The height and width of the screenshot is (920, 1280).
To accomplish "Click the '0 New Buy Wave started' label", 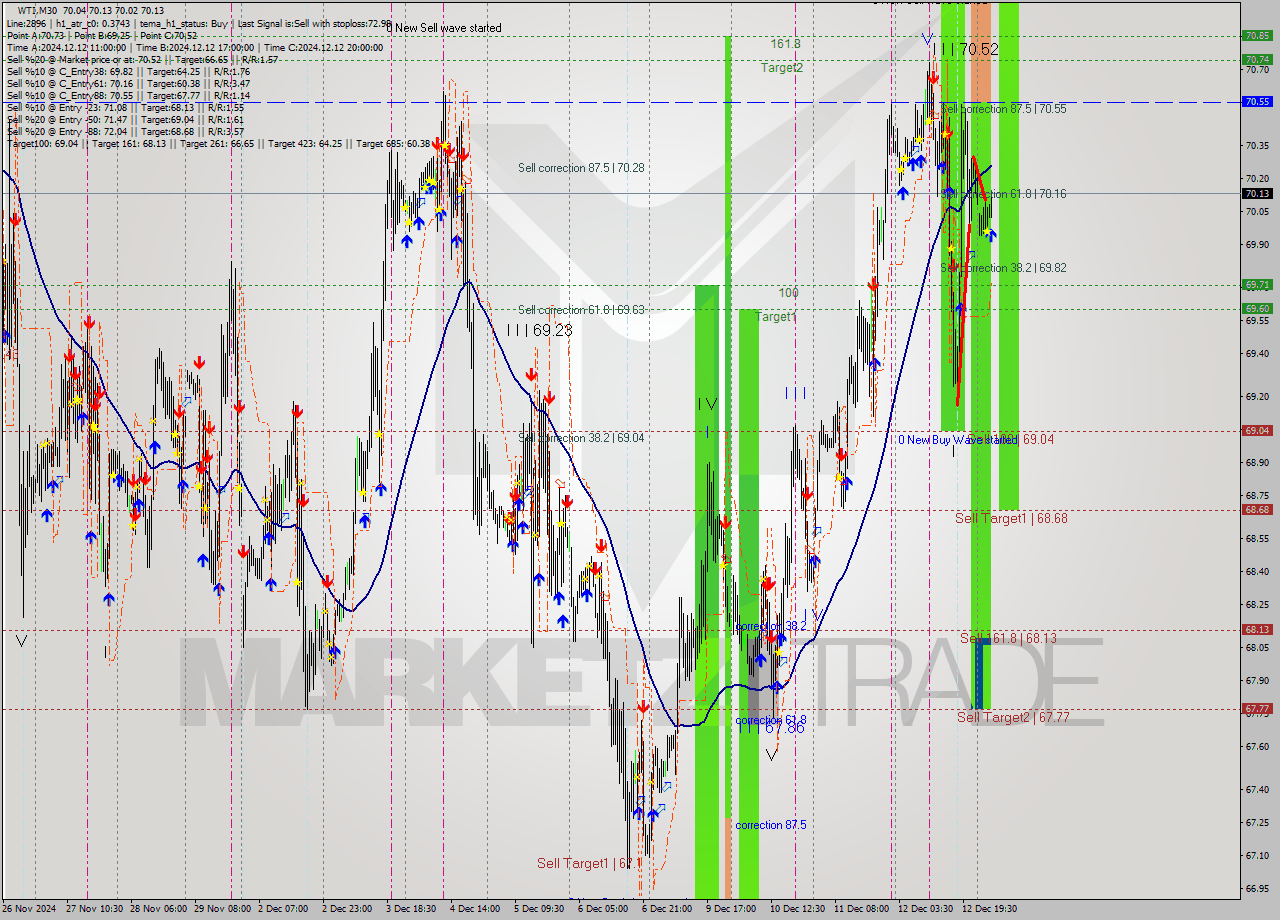I will [956, 439].
